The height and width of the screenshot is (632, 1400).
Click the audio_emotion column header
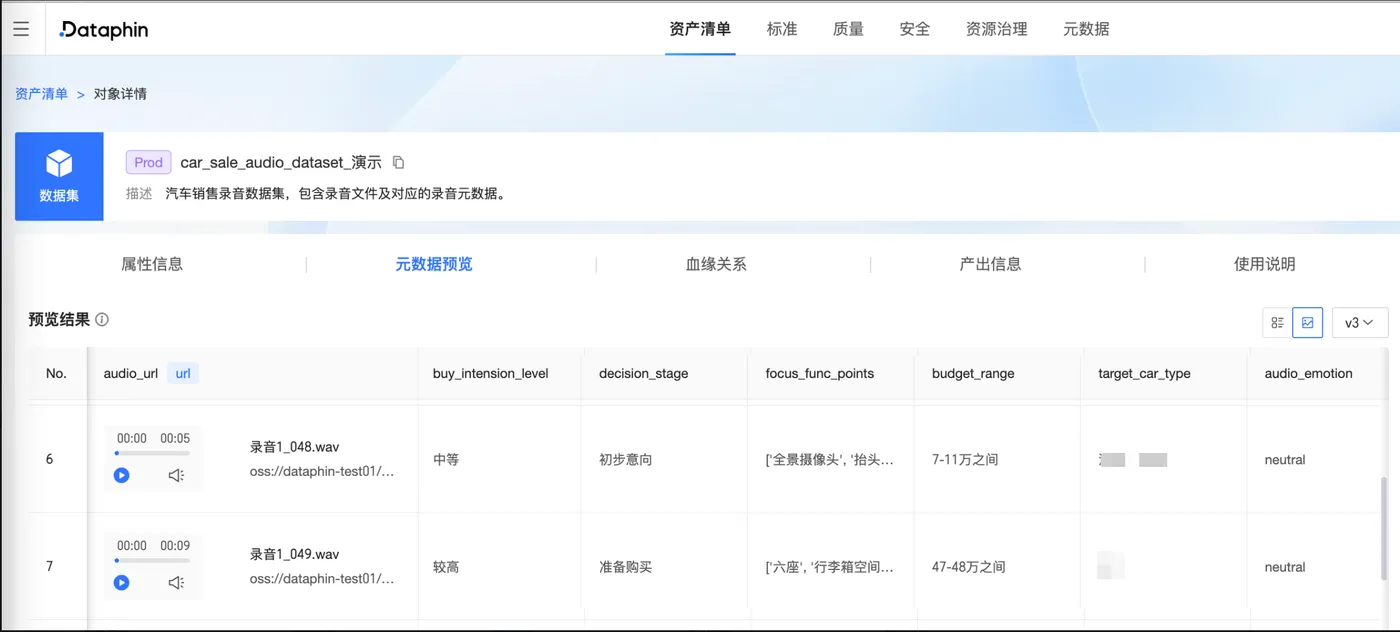1308,373
